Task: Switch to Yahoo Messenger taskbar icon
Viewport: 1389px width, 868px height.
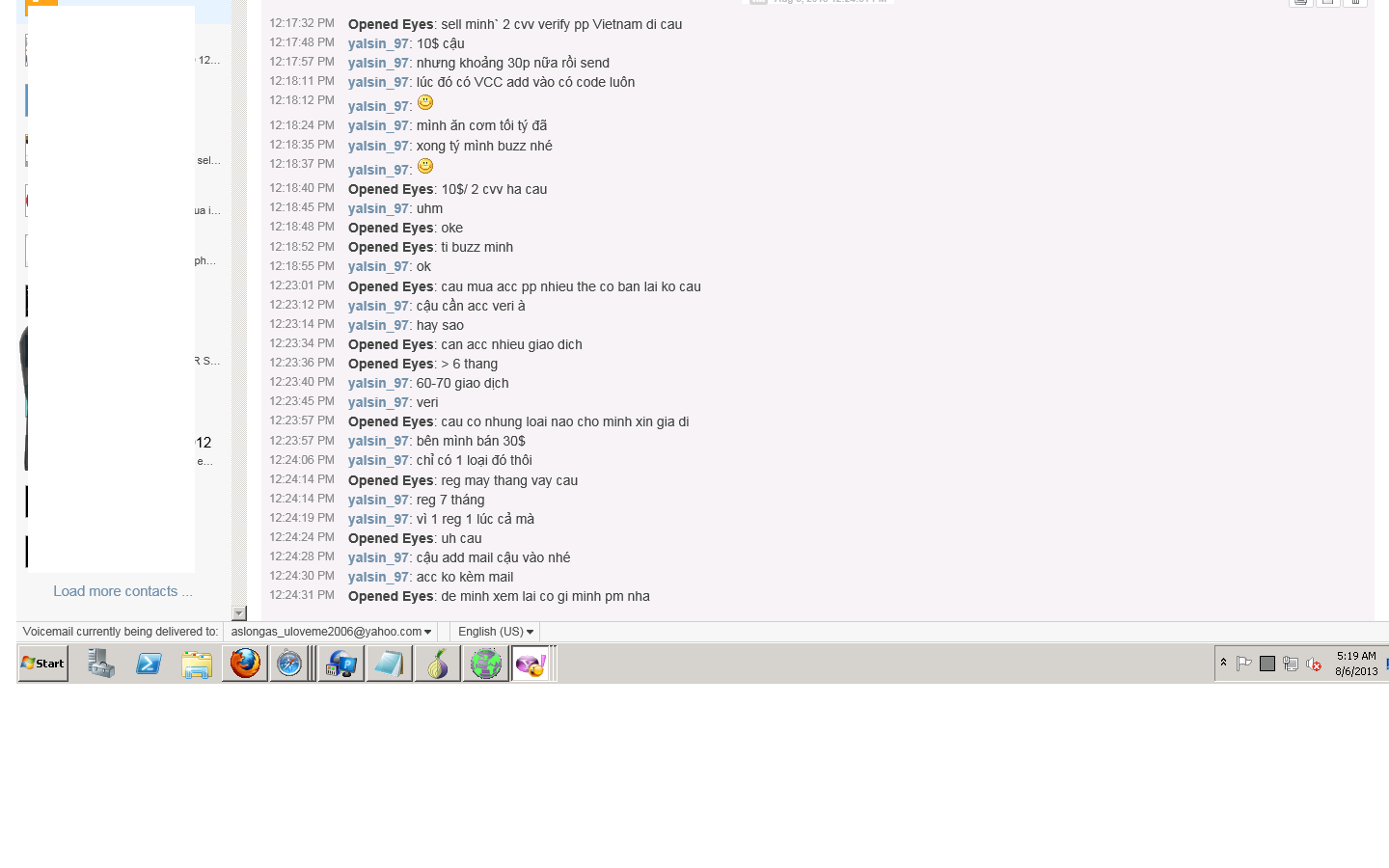Action: click(531, 664)
